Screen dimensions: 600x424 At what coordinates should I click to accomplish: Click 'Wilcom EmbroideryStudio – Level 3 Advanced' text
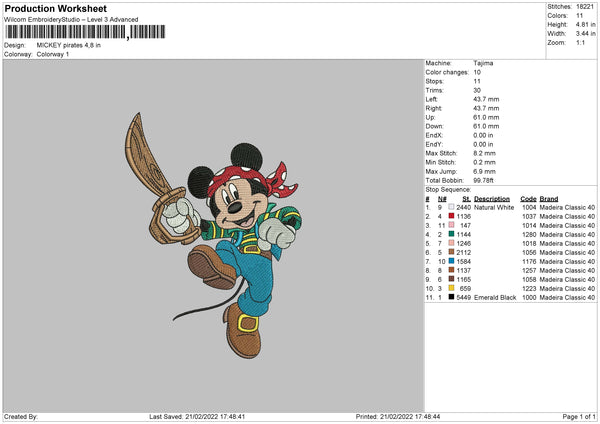click(71, 20)
